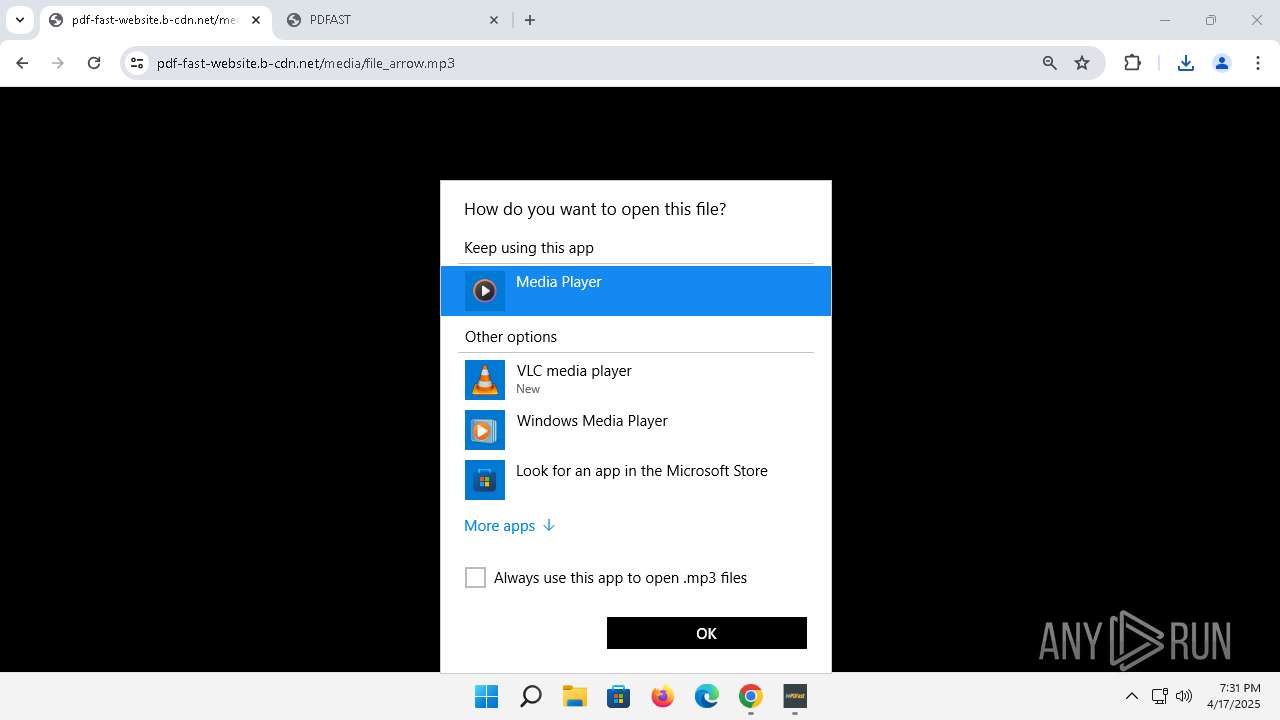Open Microsoft Store from taskbar
This screenshot has width=1280, height=720.
pos(619,697)
